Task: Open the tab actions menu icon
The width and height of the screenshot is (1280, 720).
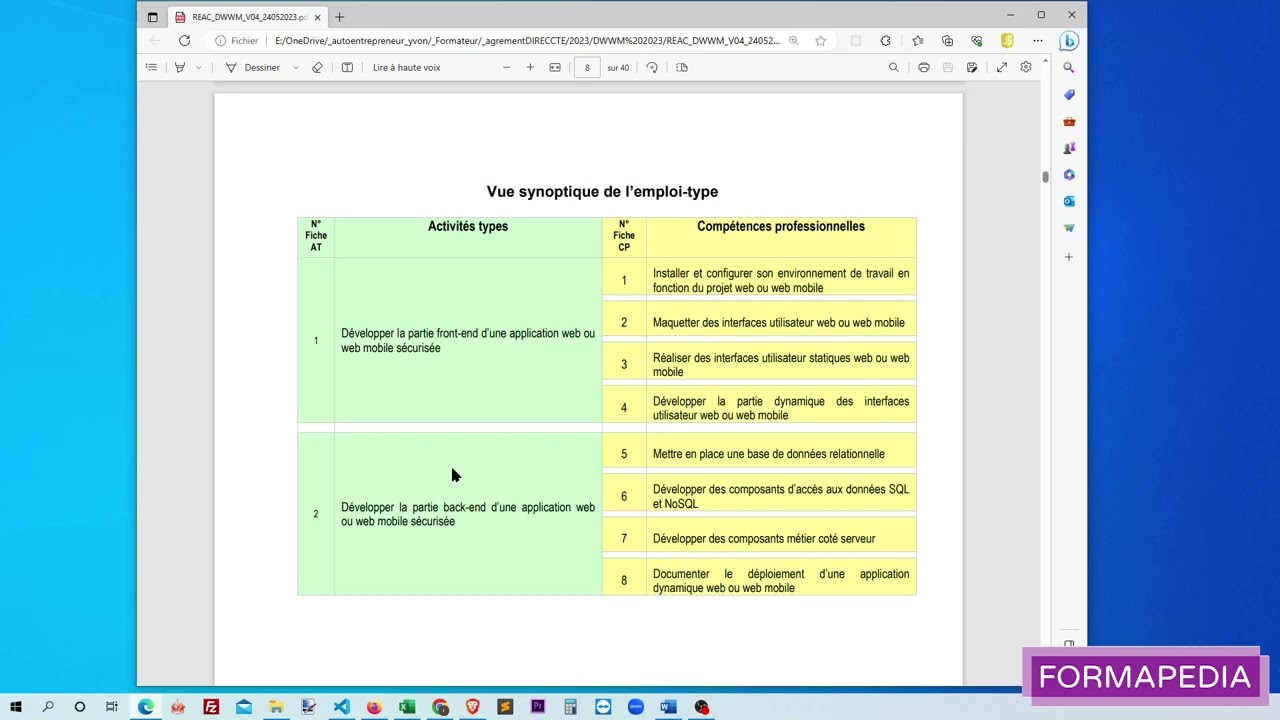Action: coord(152,17)
